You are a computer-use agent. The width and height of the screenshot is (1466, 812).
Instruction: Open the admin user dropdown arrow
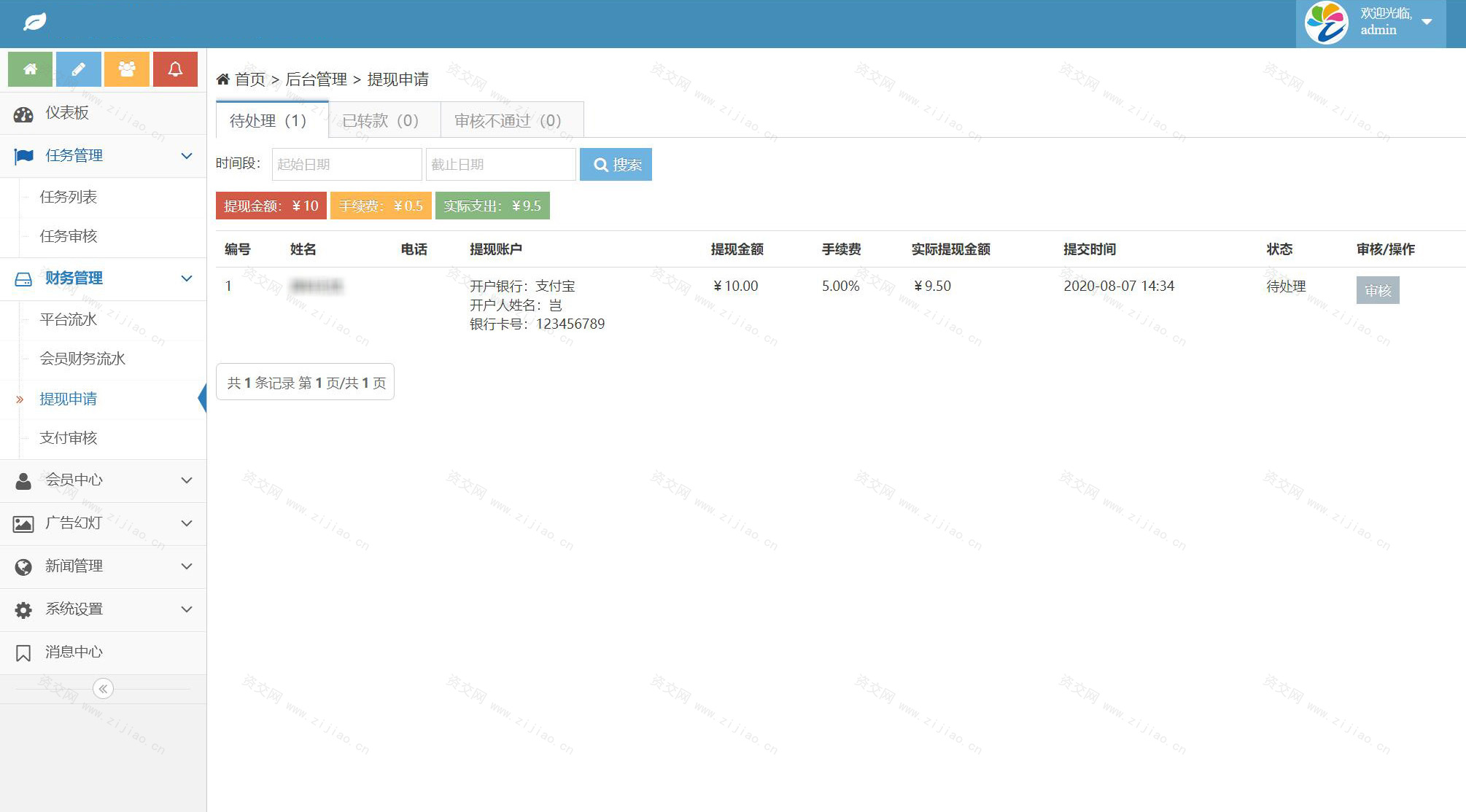point(1427,22)
